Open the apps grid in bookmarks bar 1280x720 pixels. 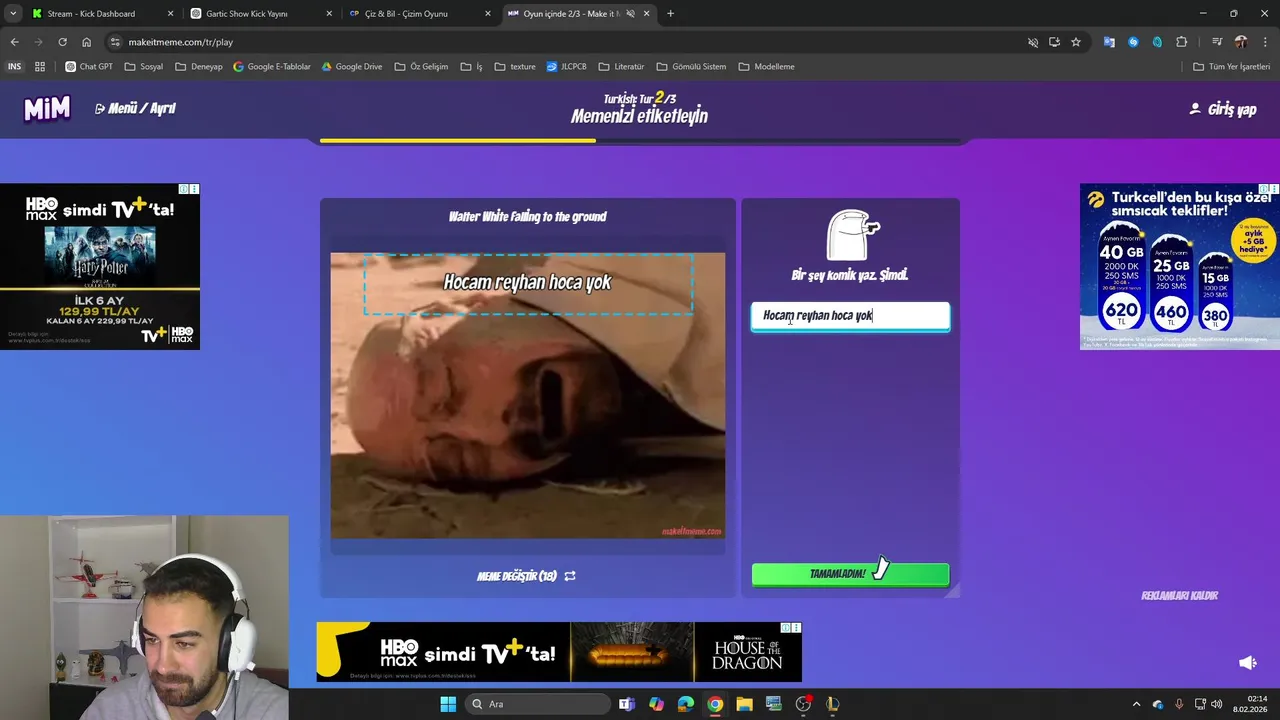pos(40,67)
